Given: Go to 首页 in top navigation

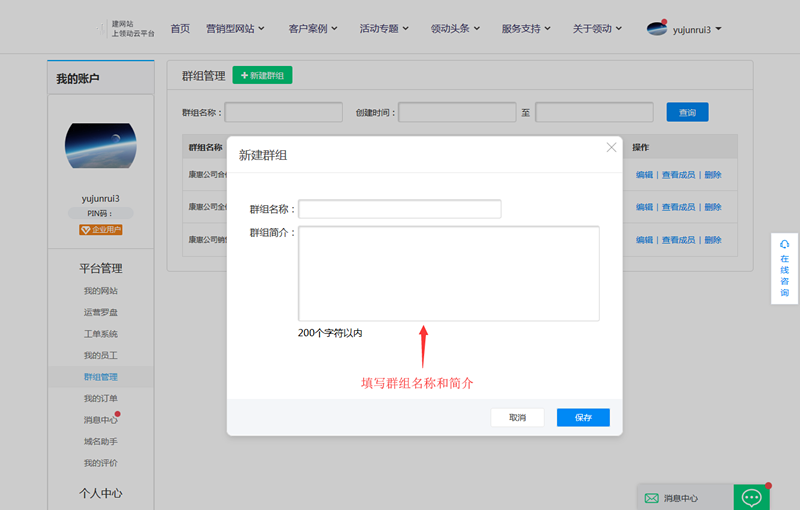Looking at the screenshot, I should (180, 29).
